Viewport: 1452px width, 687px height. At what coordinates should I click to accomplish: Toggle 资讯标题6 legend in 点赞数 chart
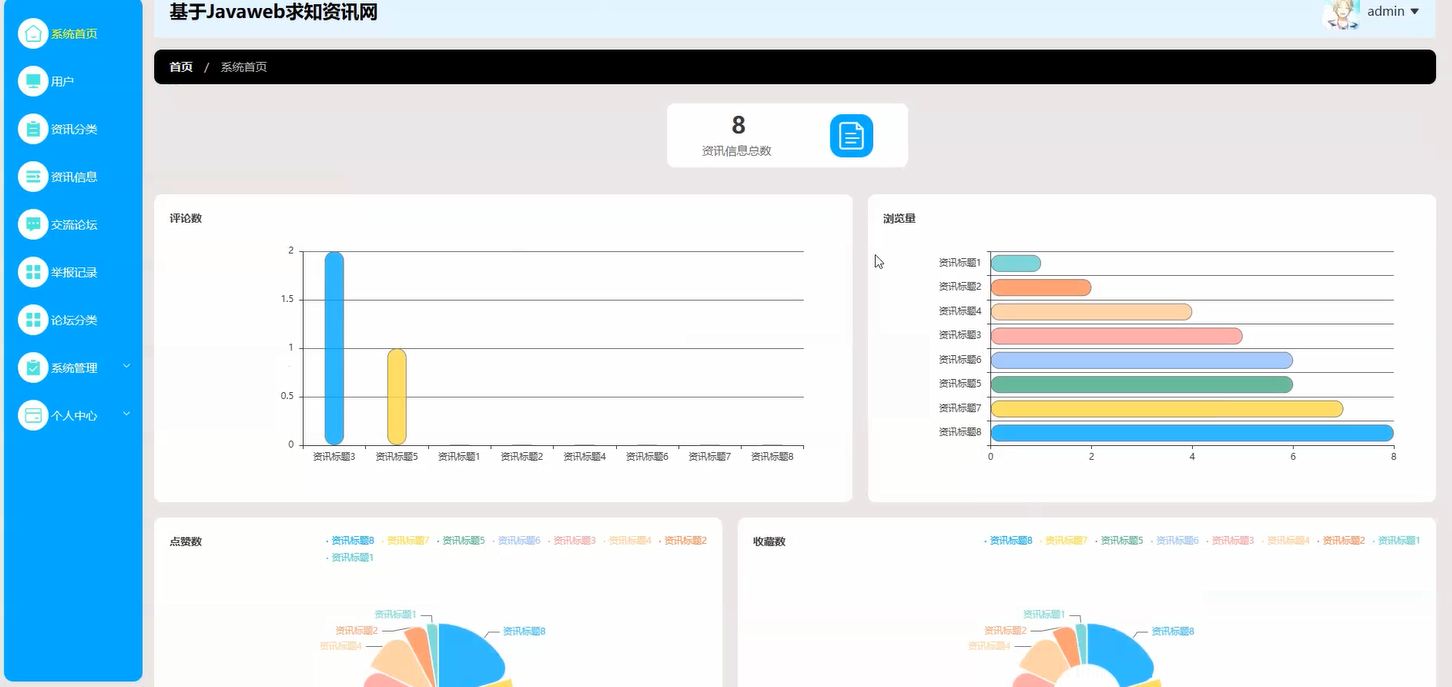coord(516,541)
